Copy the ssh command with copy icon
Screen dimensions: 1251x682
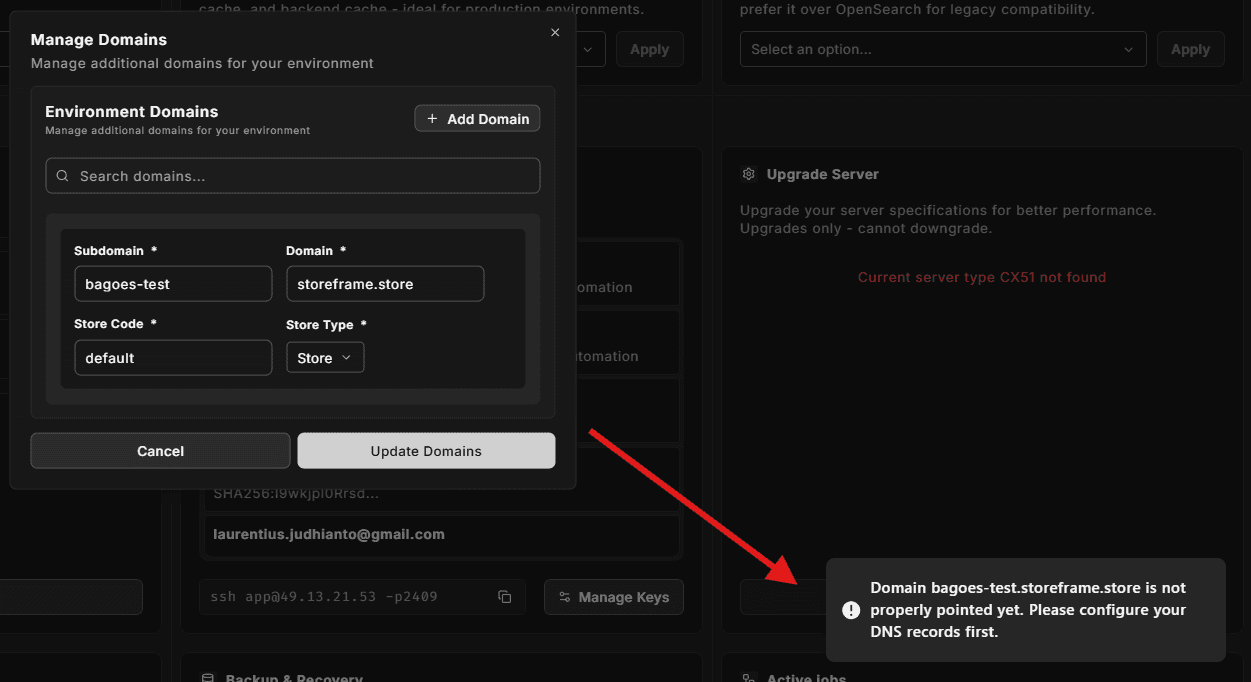pos(505,597)
